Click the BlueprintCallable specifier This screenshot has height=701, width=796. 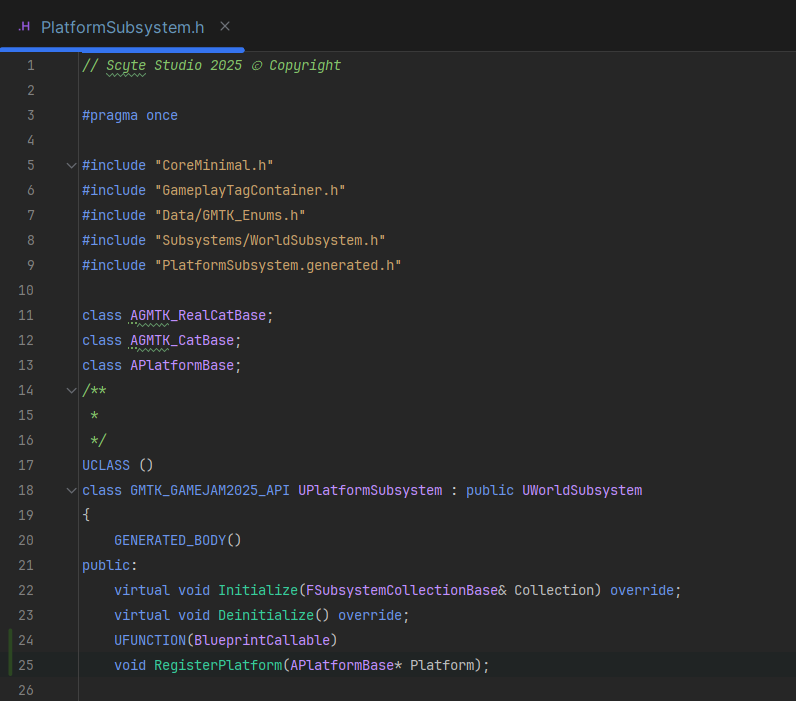(x=262, y=641)
